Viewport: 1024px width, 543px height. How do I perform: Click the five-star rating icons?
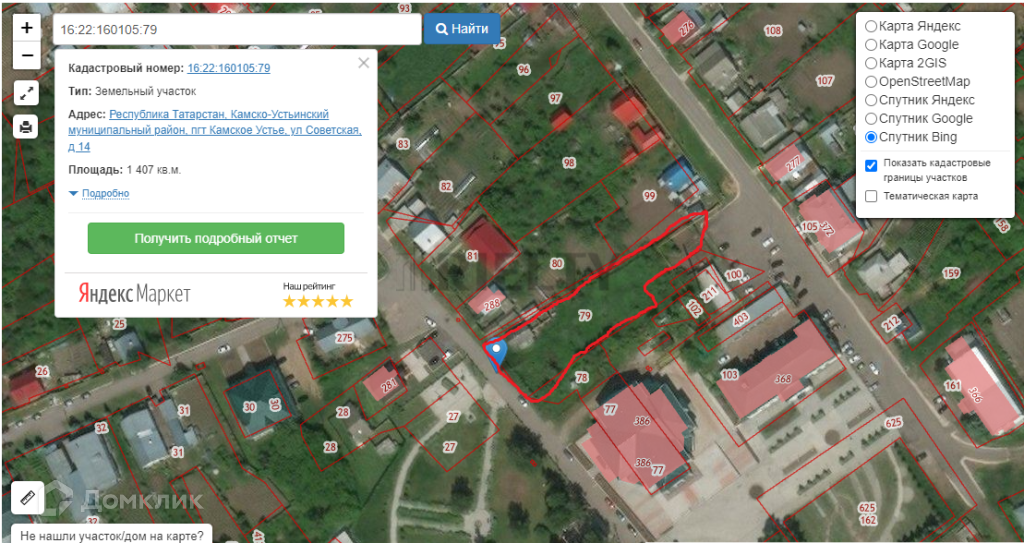(318, 301)
